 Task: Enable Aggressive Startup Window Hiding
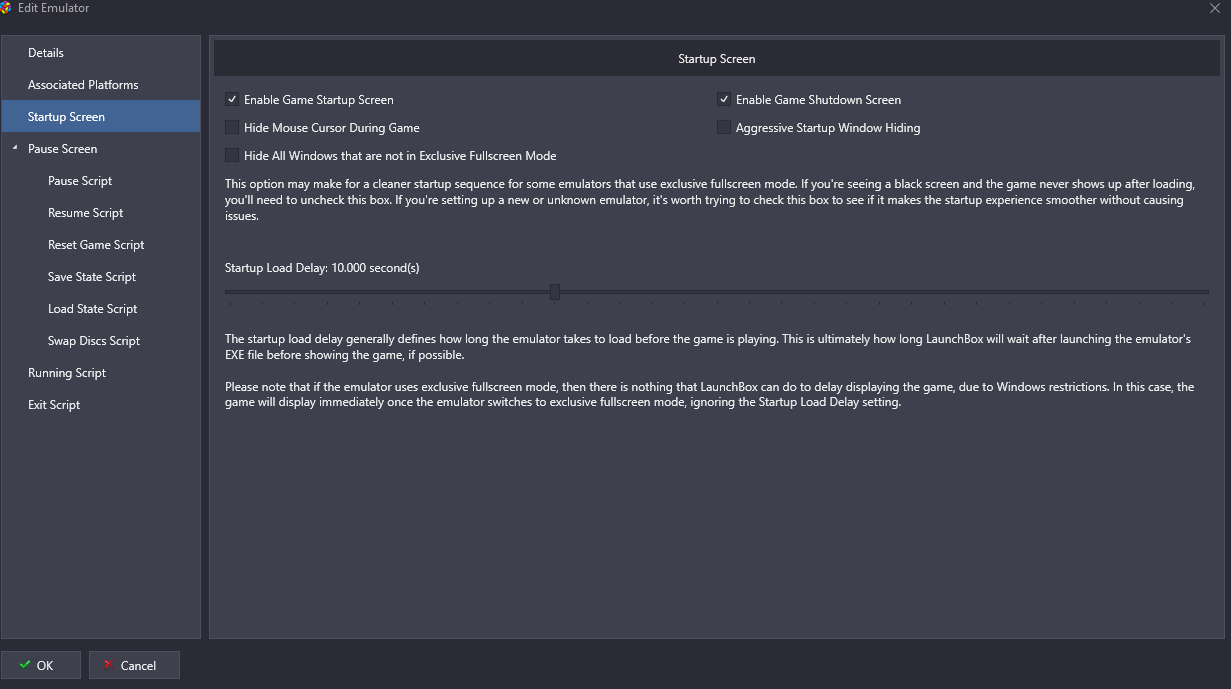(724, 128)
